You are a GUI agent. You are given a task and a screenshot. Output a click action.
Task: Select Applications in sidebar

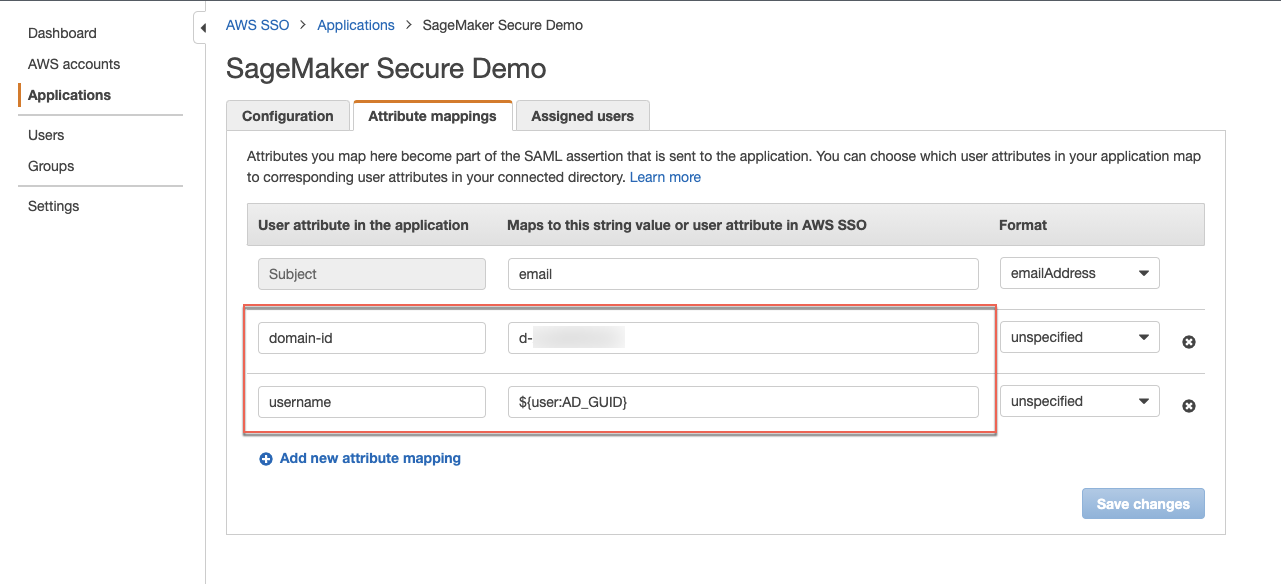pyautogui.click(x=69, y=95)
